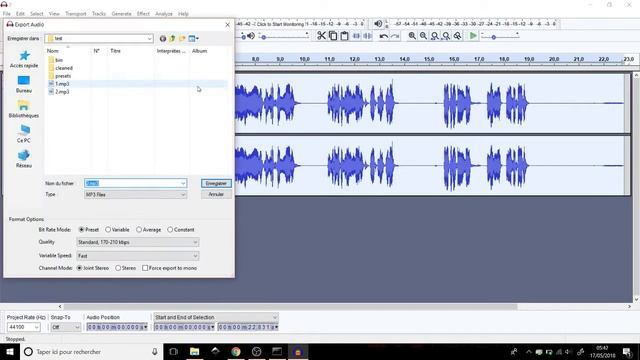The width and height of the screenshot is (640, 360).
Task: Click the play-at-speed slider knob
Action: [493, 38]
